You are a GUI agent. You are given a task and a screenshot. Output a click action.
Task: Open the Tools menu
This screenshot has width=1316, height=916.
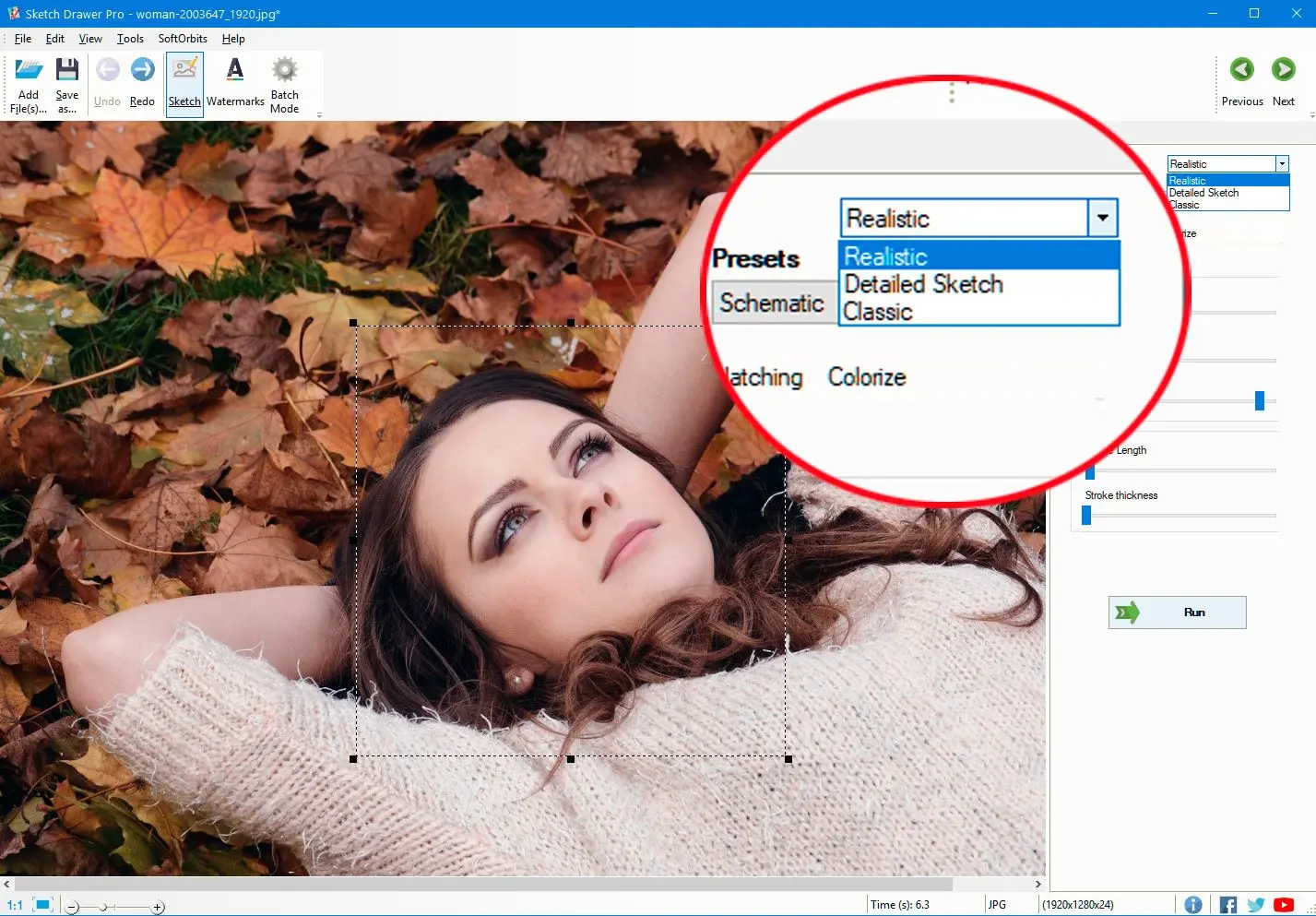pyautogui.click(x=129, y=39)
